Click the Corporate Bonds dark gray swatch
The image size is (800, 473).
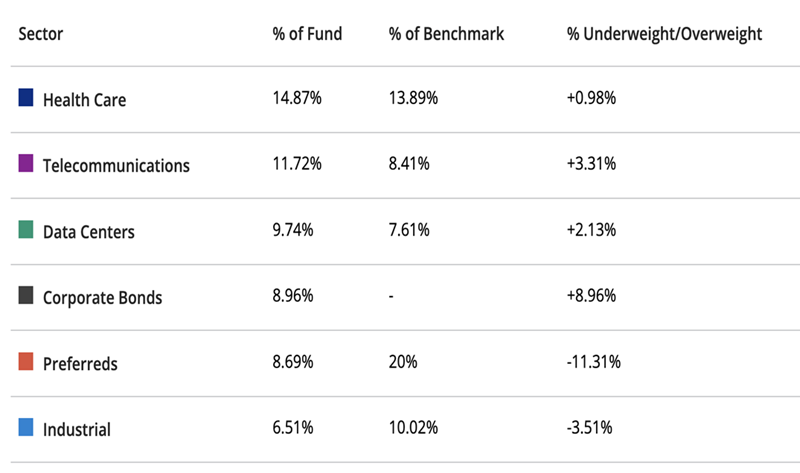coord(26,296)
